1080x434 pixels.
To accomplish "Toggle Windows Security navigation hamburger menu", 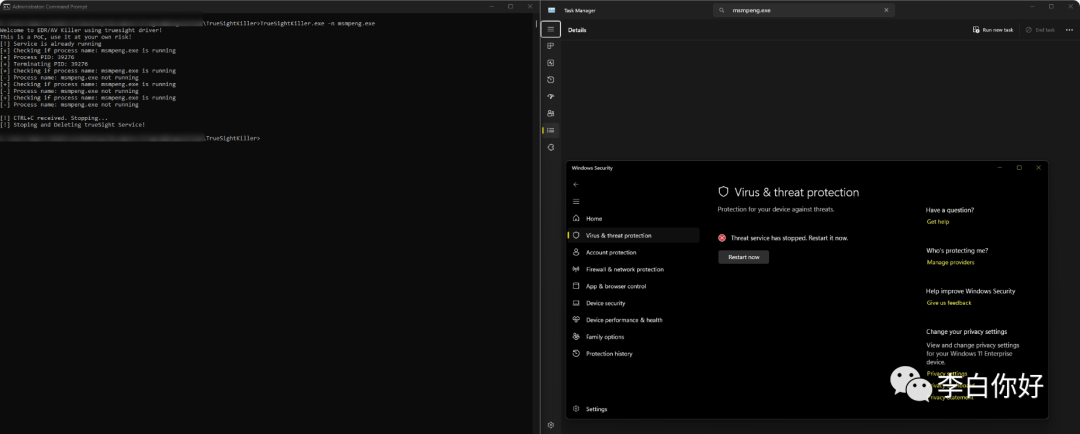I will coord(576,201).
